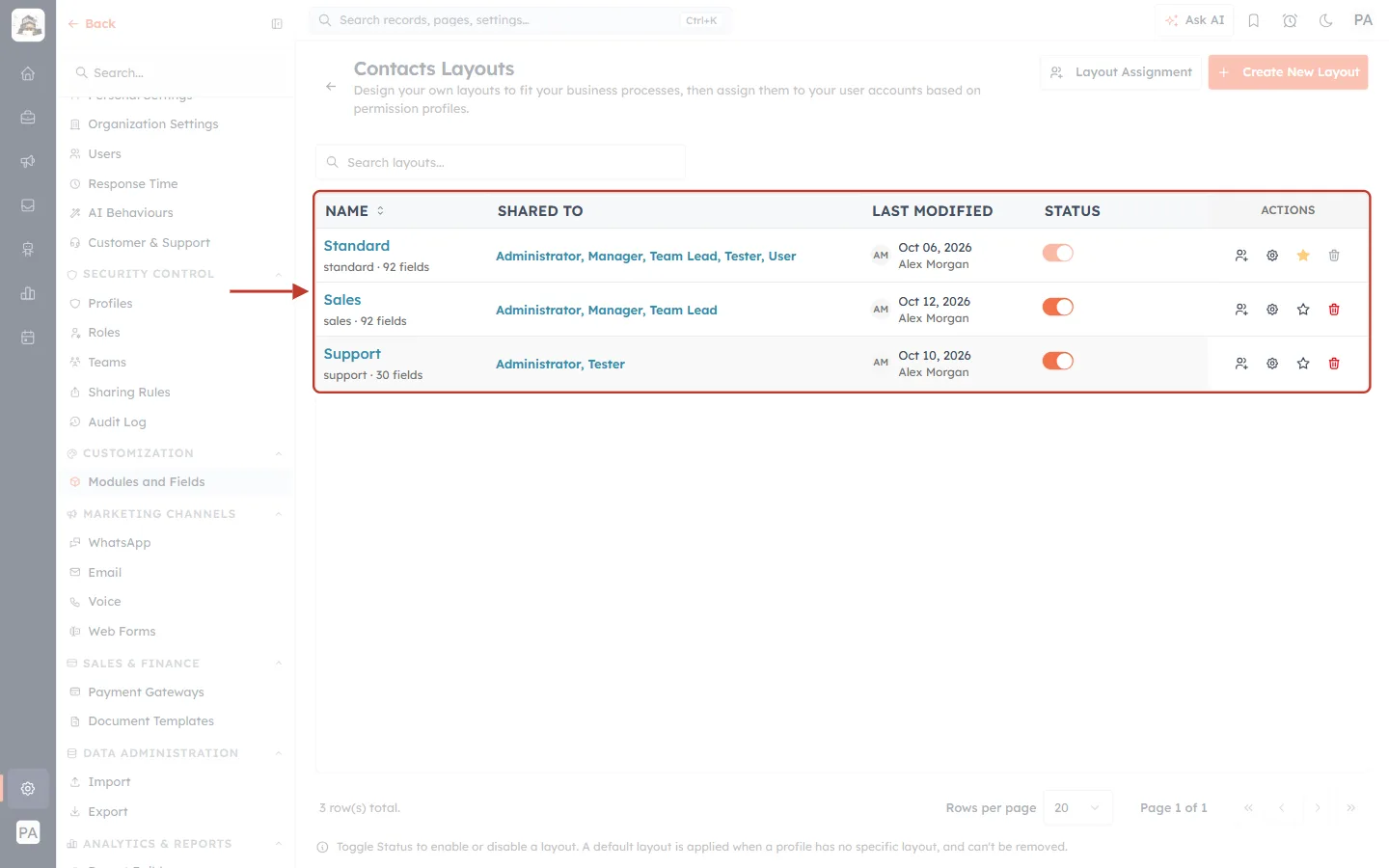Click the Ask AI button
The height and width of the screenshot is (868, 1389).
(x=1195, y=20)
